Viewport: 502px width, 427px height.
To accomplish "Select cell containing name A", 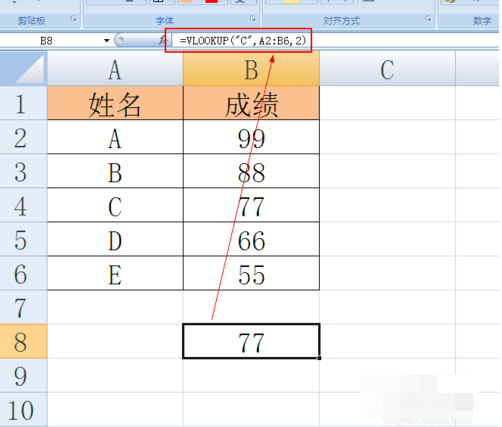I will 115,137.
